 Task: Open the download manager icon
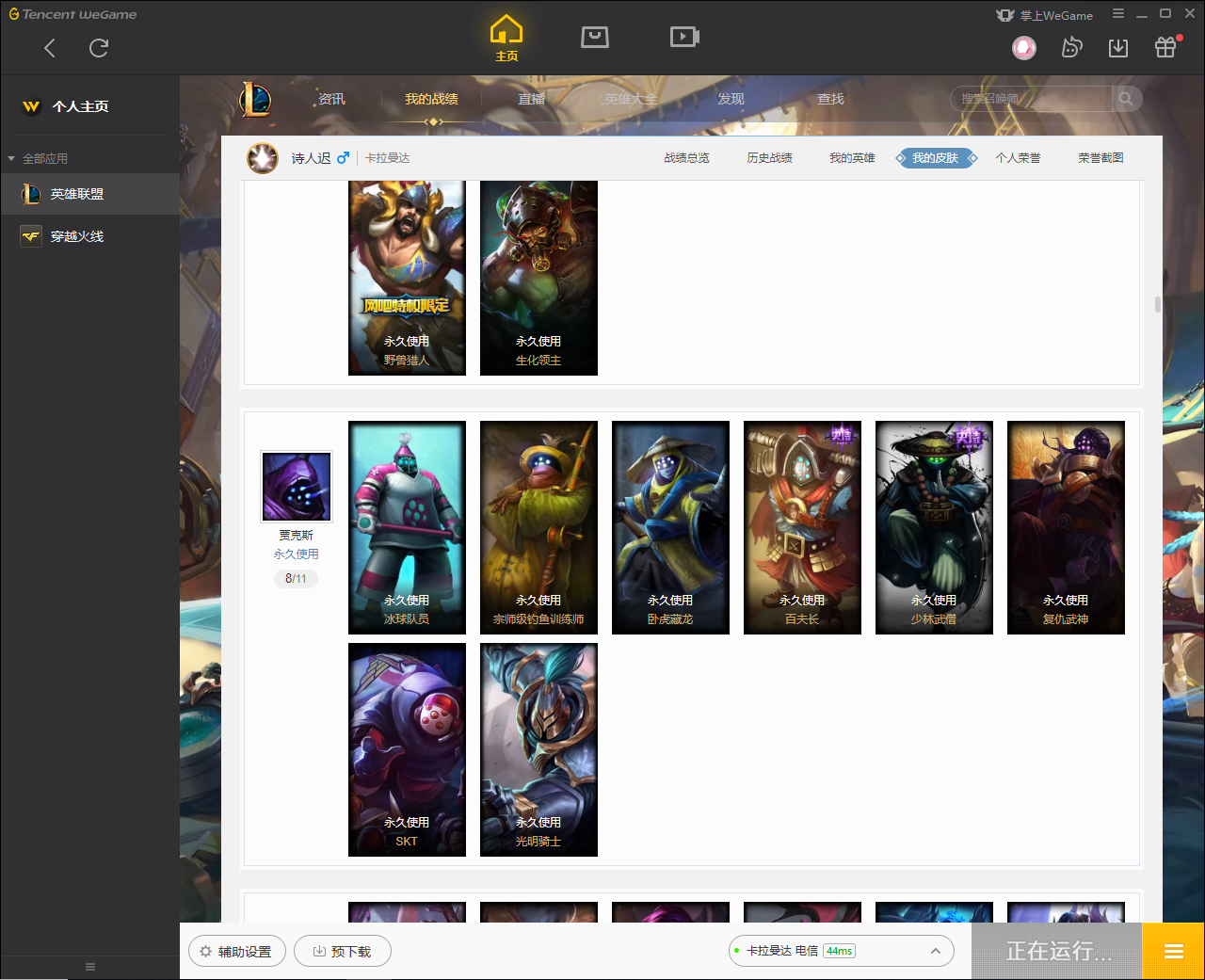click(x=1118, y=47)
